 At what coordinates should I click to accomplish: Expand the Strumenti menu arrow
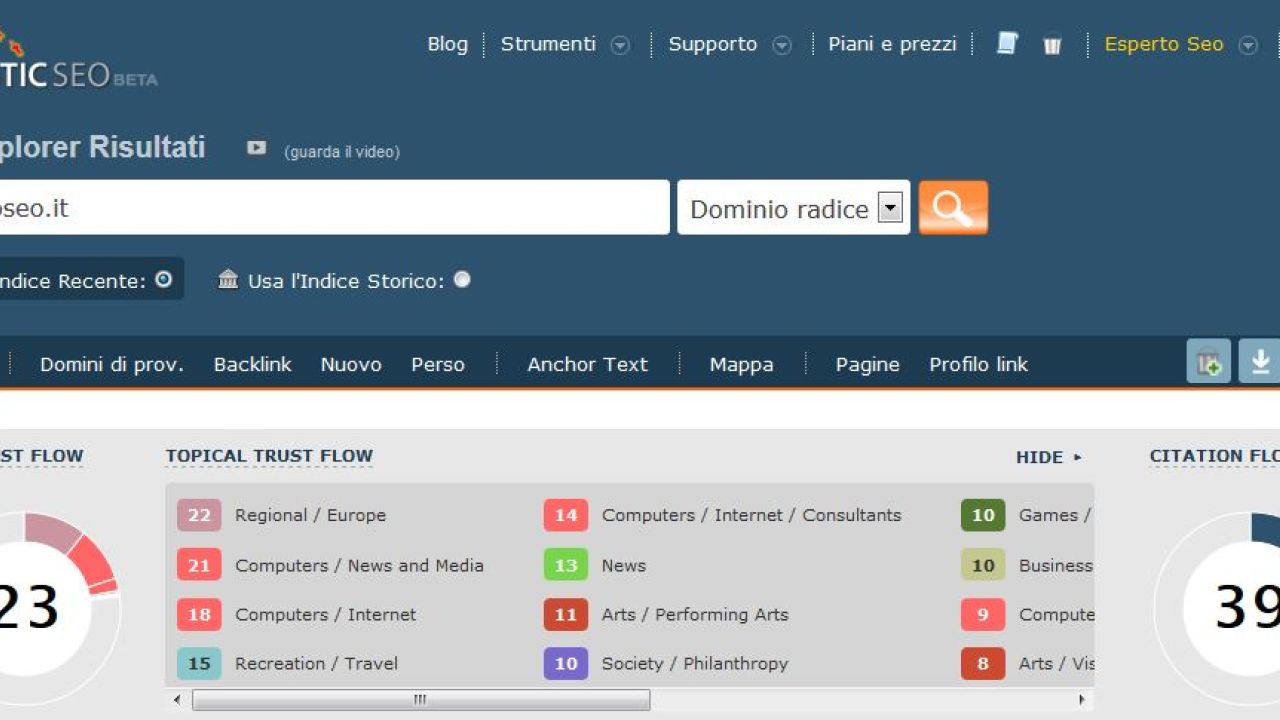pyautogui.click(x=620, y=45)
